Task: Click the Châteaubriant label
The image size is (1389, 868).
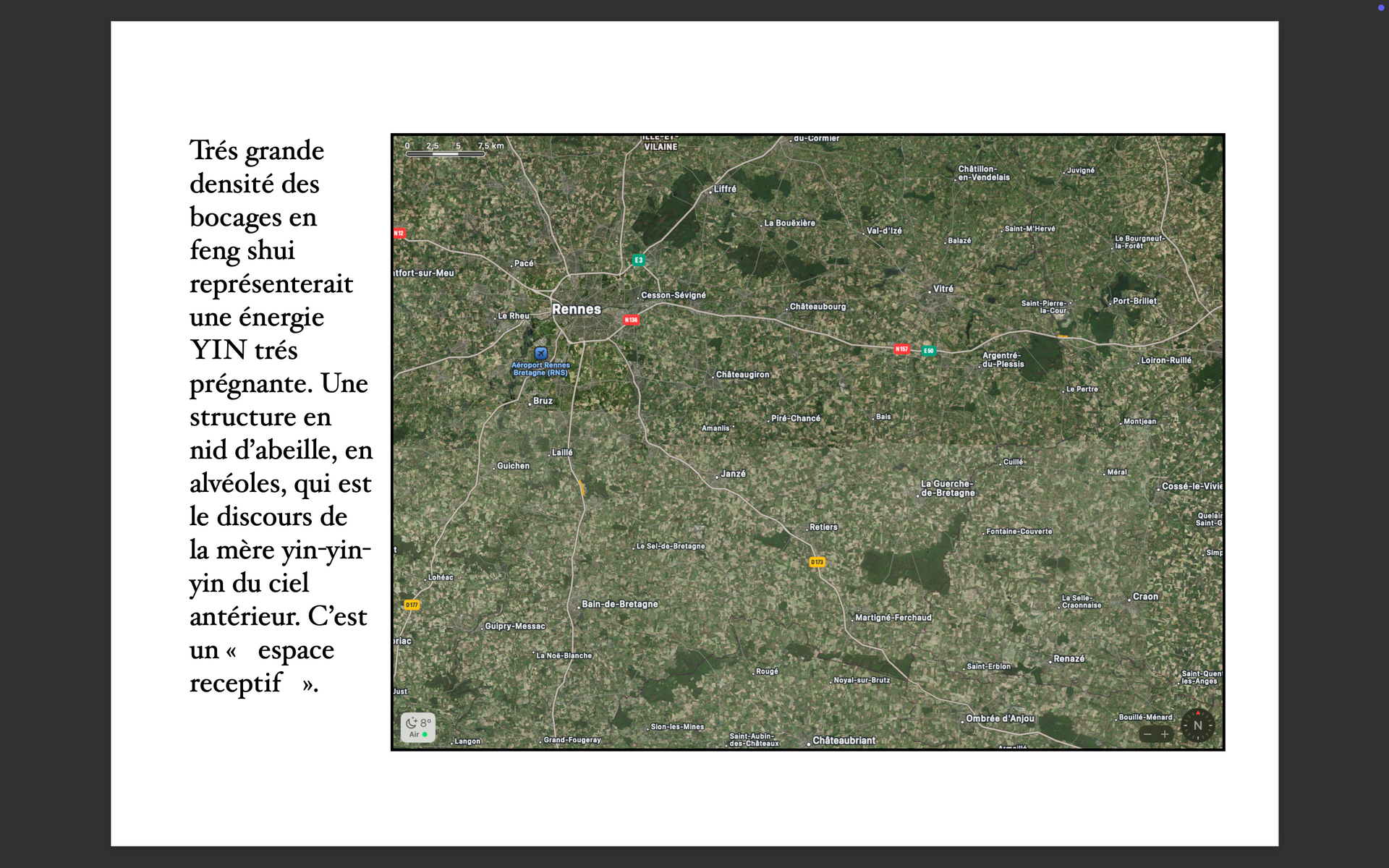Action: [x=844, y=741]
